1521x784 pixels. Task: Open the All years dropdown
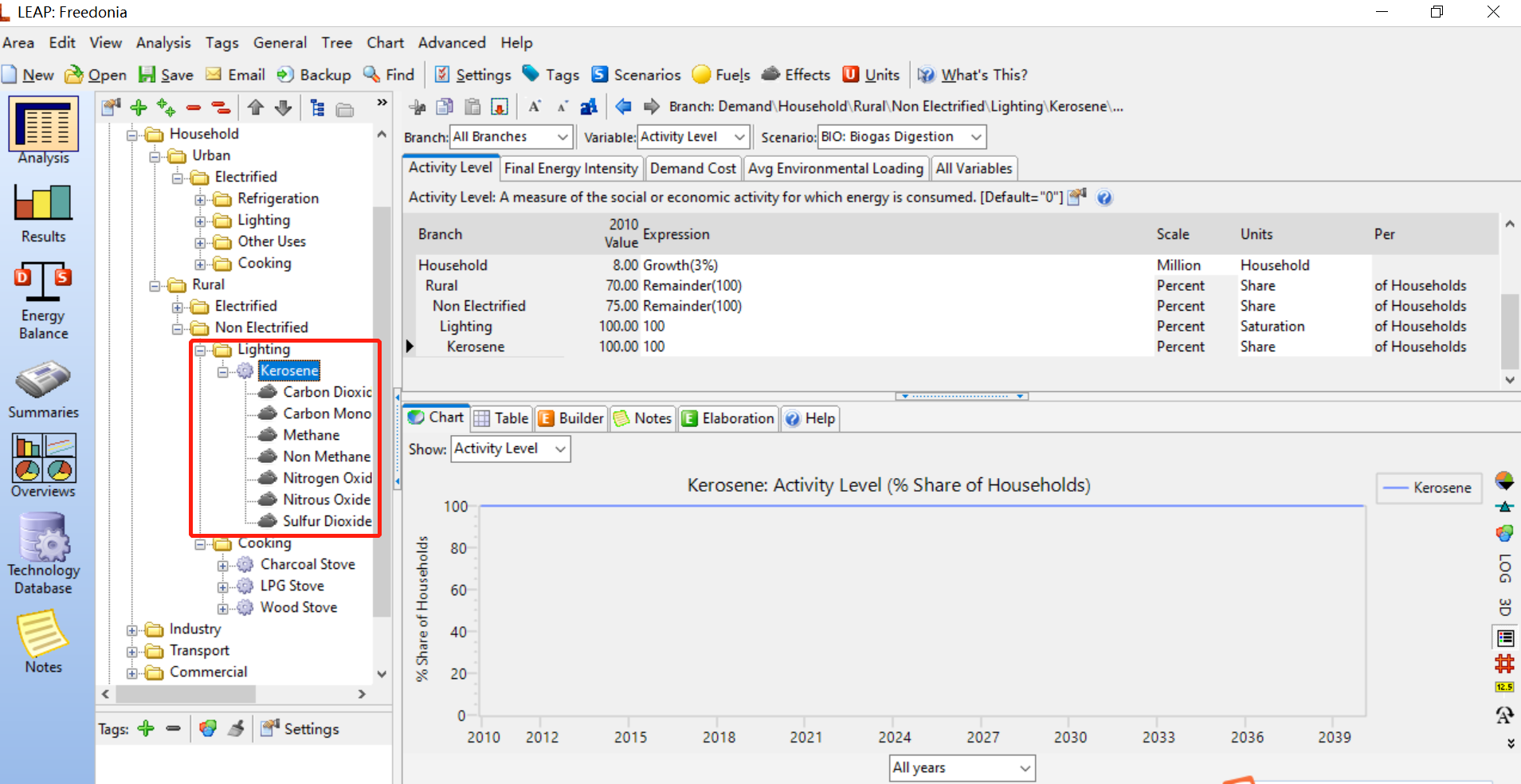pos(962,768)
